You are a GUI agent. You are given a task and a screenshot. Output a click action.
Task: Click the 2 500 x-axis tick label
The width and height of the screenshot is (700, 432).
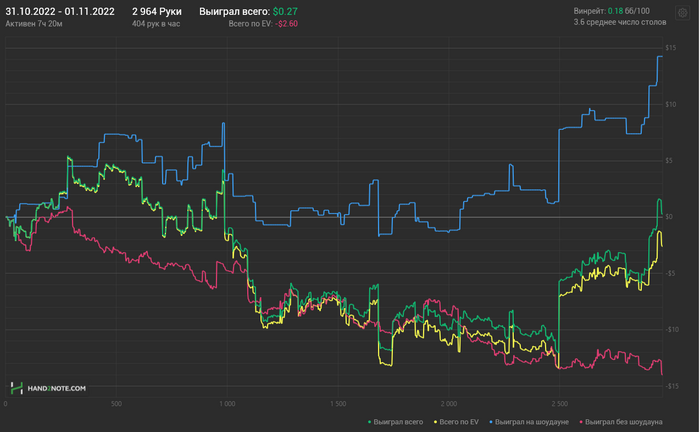(559, 404)
